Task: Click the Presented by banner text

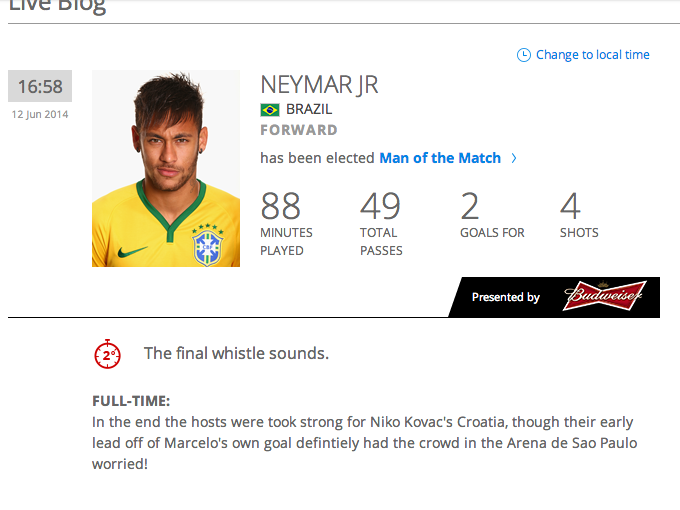Action: coord(506,297)
